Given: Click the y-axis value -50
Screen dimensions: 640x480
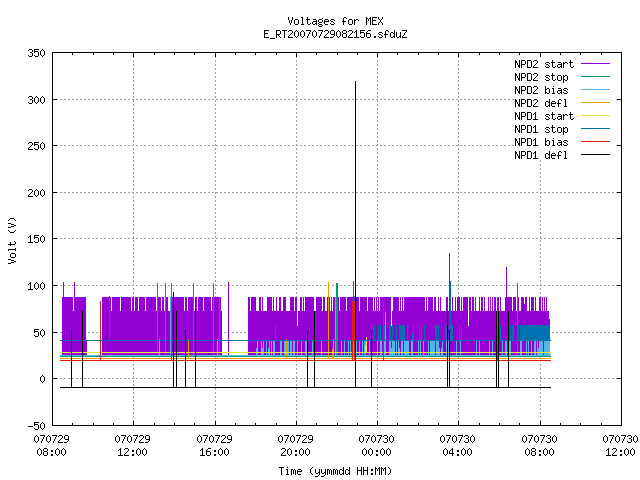Looking at the screenshot, I should 36,426.
